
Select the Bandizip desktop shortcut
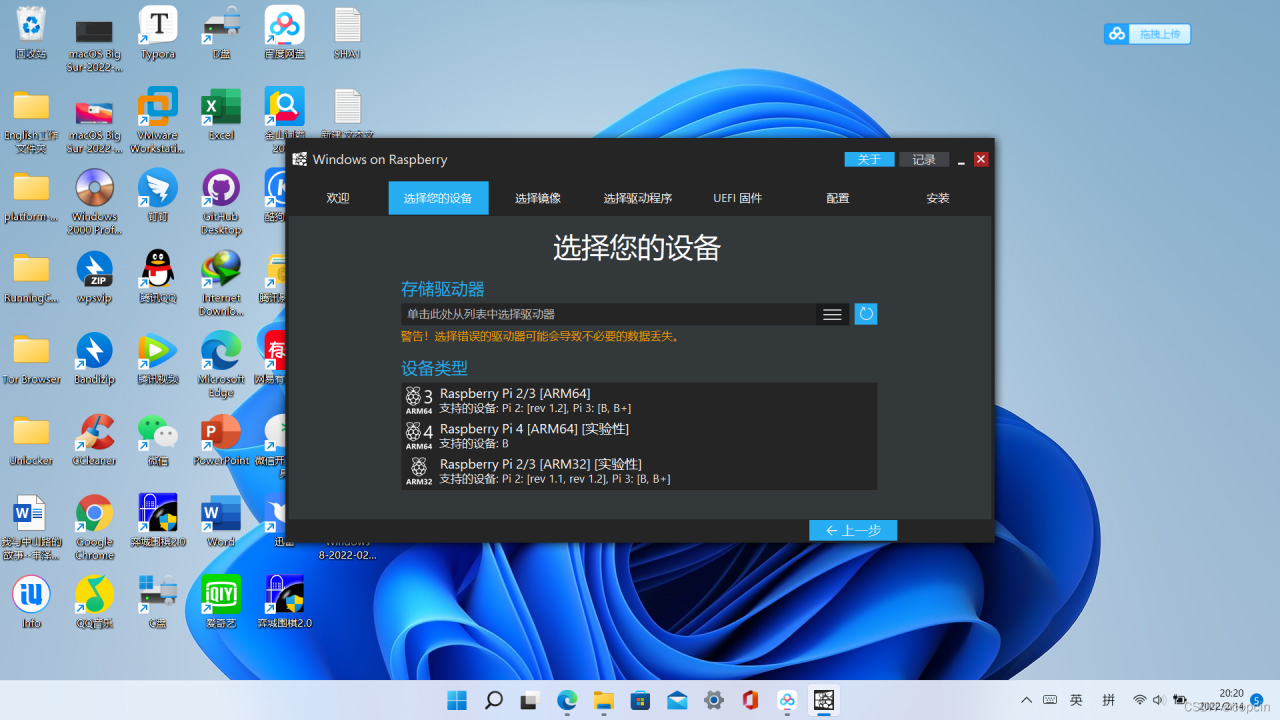point(95,358)
